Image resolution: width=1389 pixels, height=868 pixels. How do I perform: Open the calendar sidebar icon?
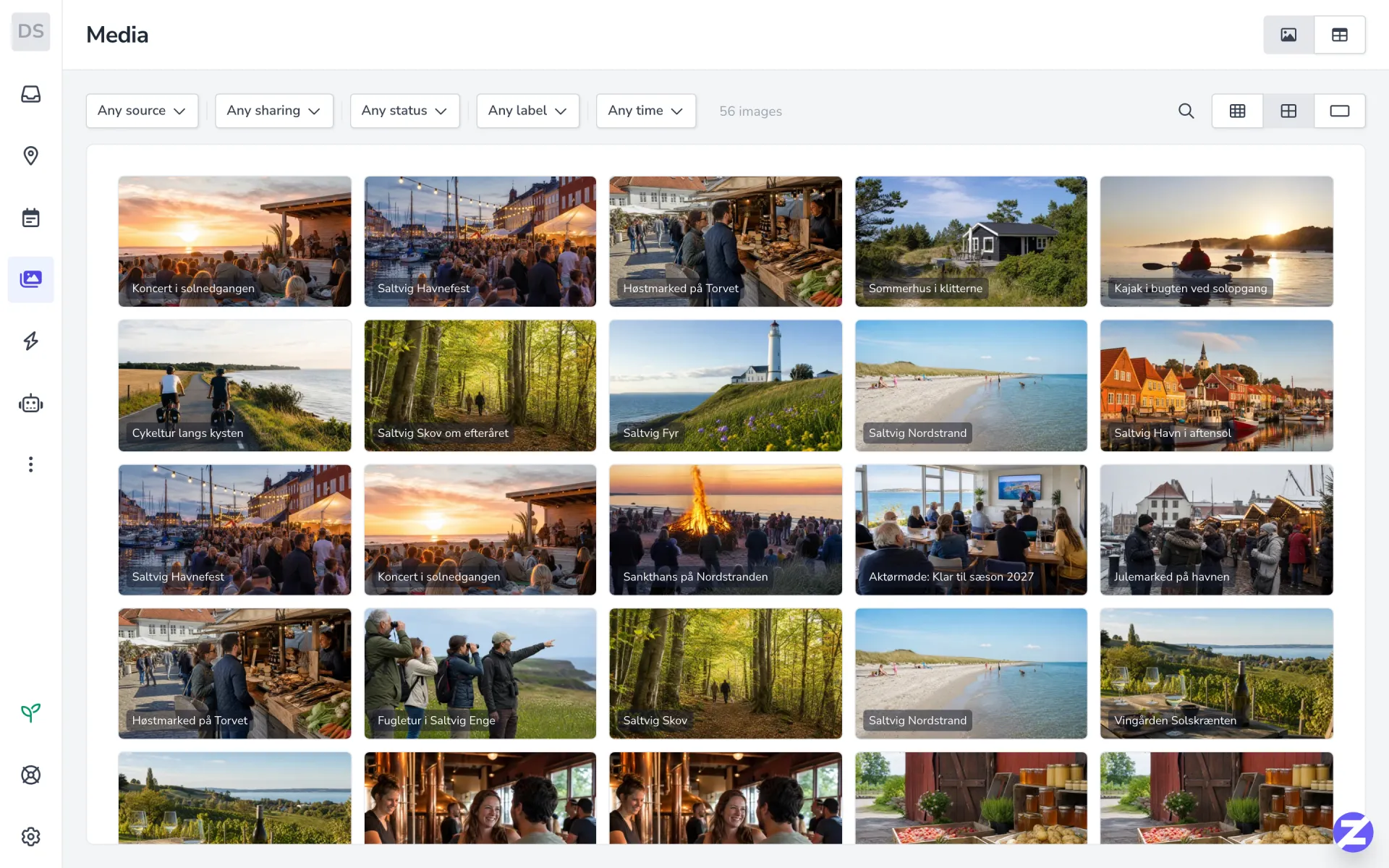[x=30, y=218]
